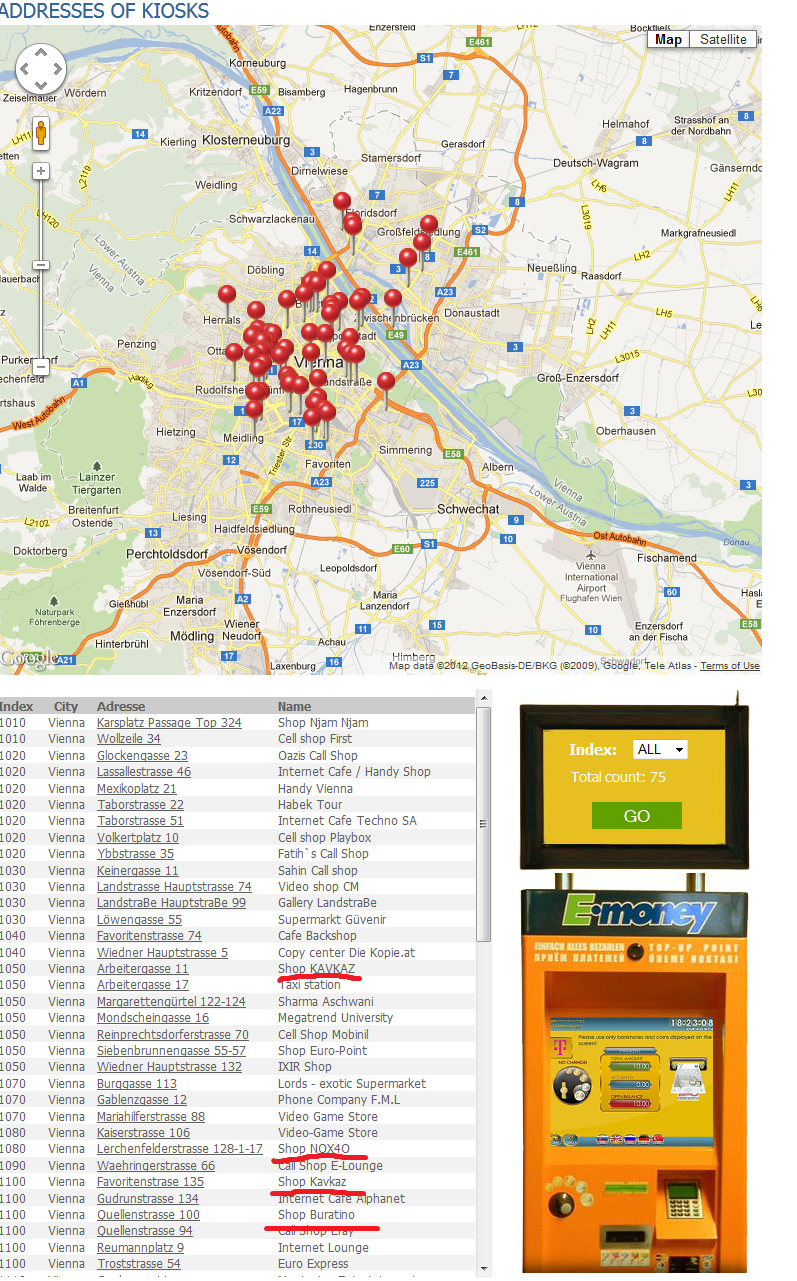Click the Index column header

pos(17,707)
